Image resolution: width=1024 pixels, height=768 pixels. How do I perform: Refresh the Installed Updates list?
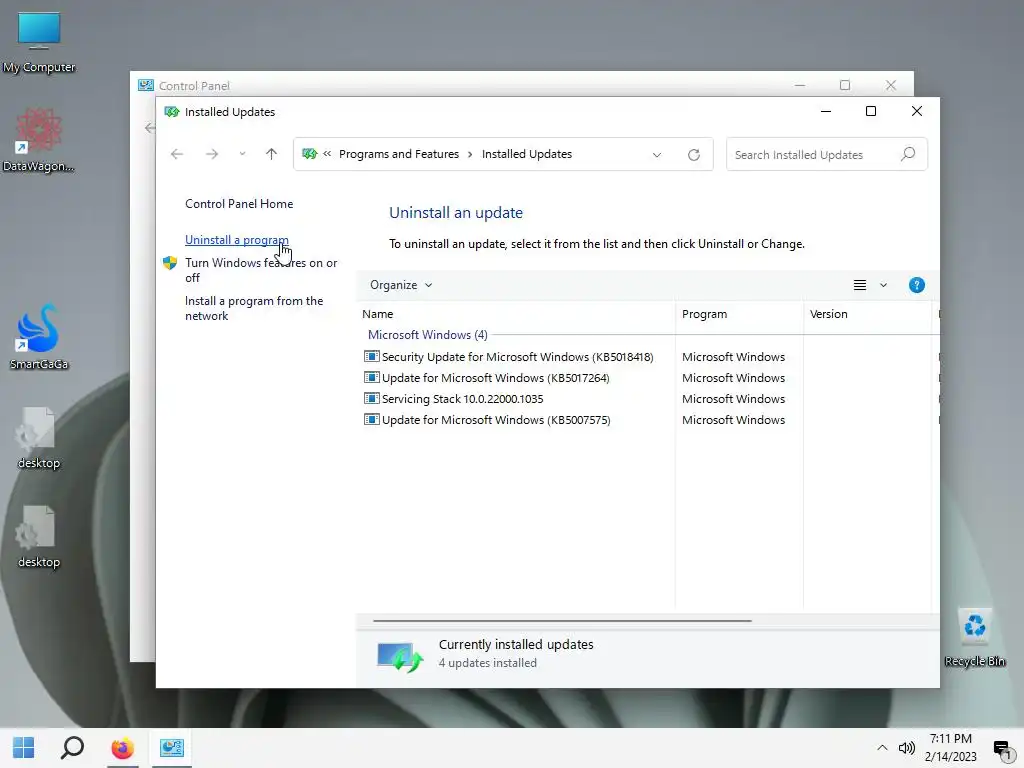(x=694, y=155)
